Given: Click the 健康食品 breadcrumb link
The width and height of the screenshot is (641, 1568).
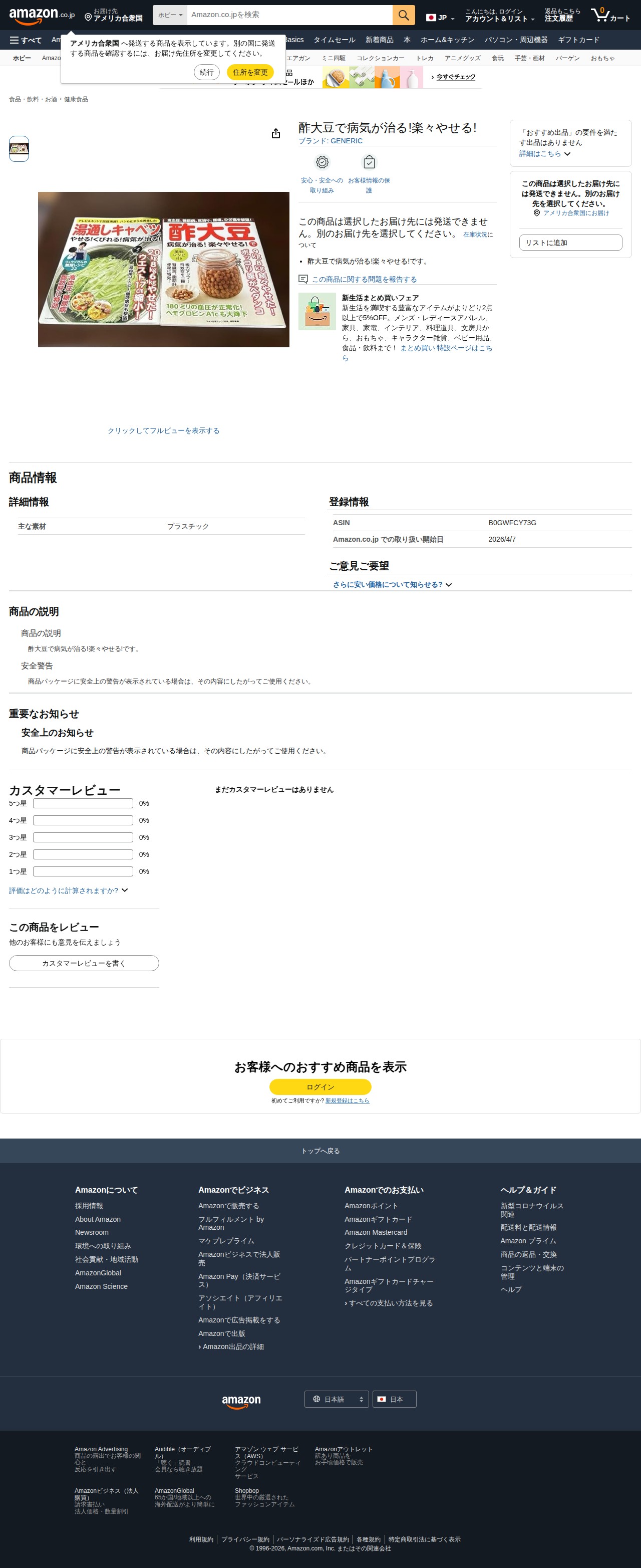Looking at the screenshot, I should 76,99.
